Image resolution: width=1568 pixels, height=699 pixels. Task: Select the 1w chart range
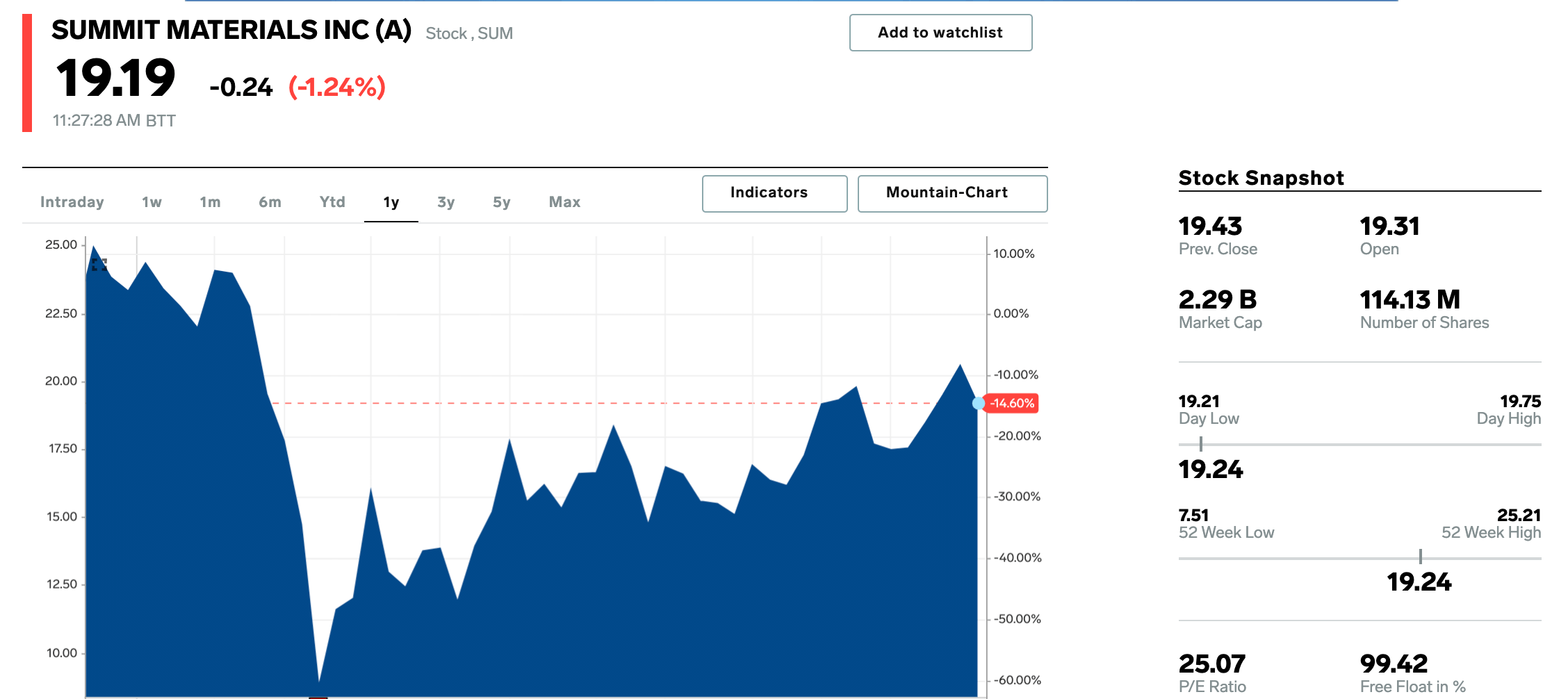[x=152, y=202]
